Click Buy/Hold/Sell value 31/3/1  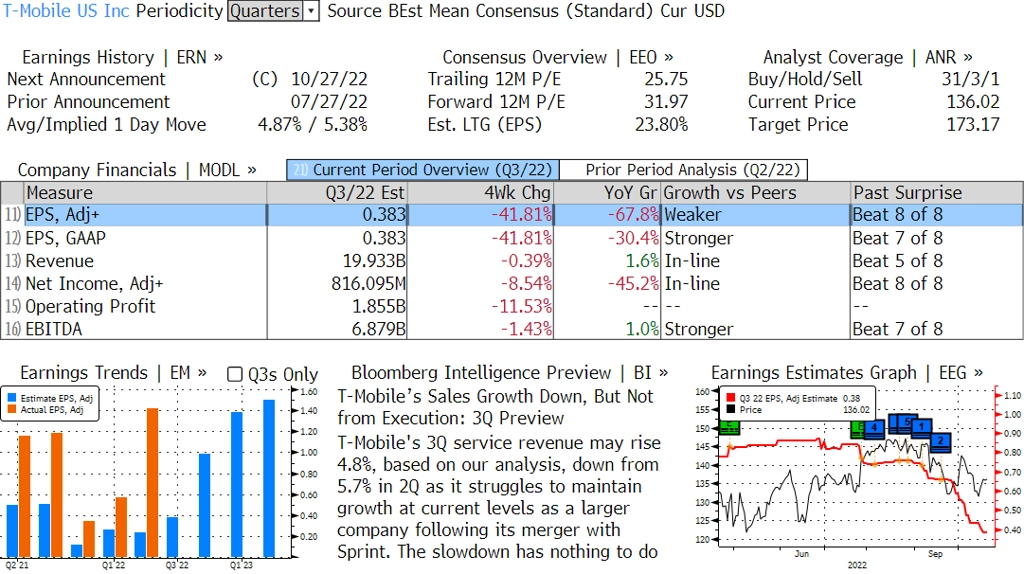point(970,79)
